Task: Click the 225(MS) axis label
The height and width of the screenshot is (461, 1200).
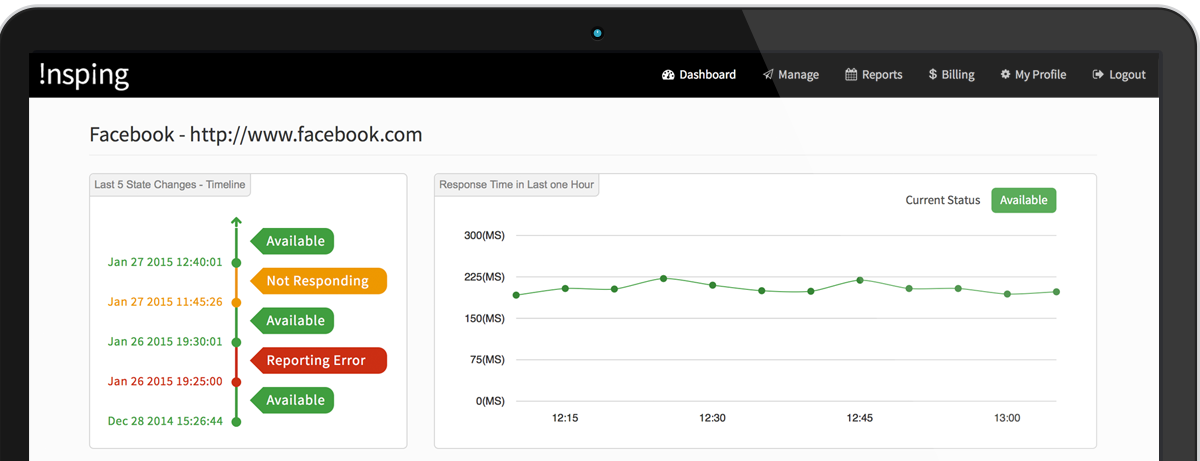Action: tap(484, 277)
